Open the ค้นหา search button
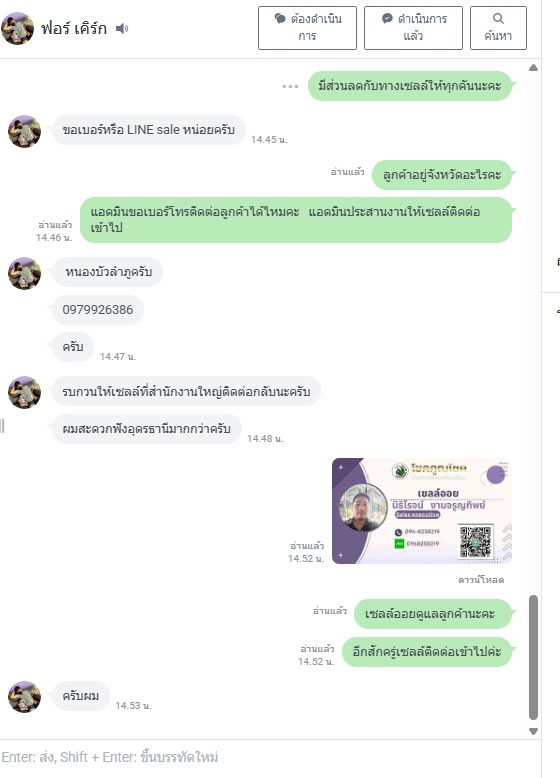 498,28
